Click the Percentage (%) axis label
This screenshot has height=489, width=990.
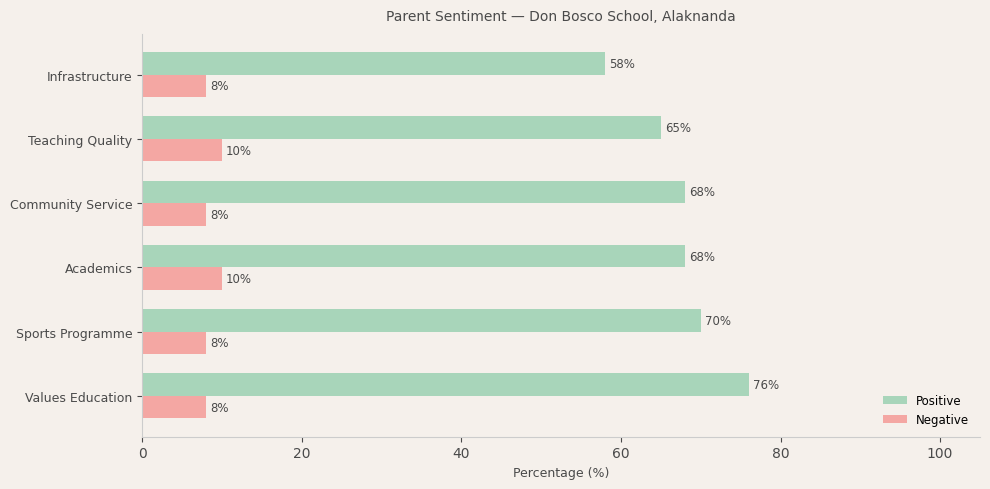[560, 473]
